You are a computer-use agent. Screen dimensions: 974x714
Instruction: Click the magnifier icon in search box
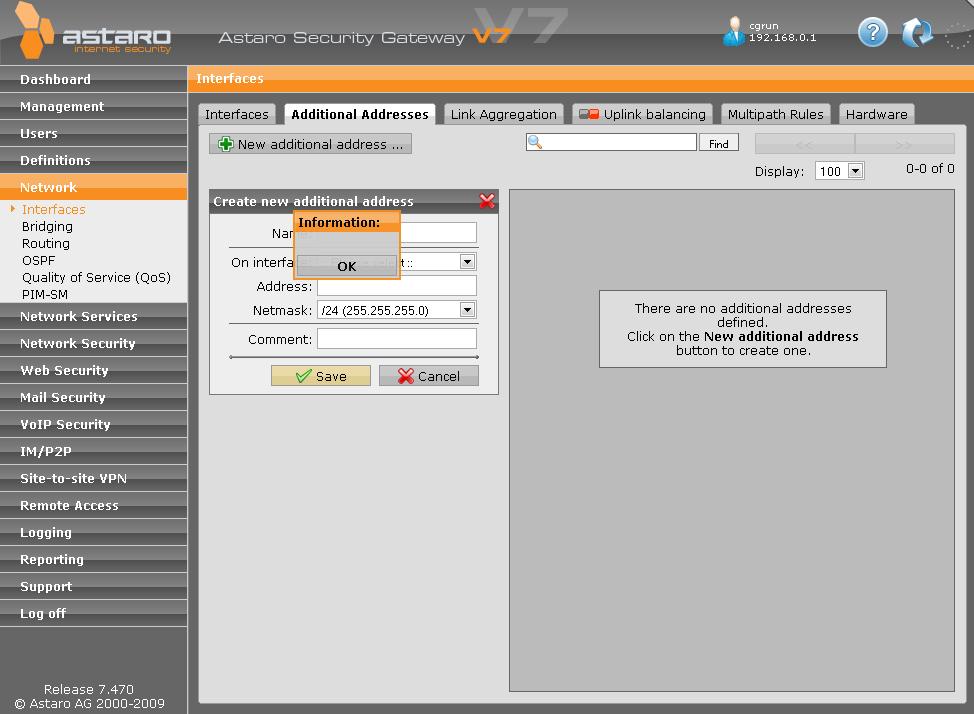click(x=535, y=142)
